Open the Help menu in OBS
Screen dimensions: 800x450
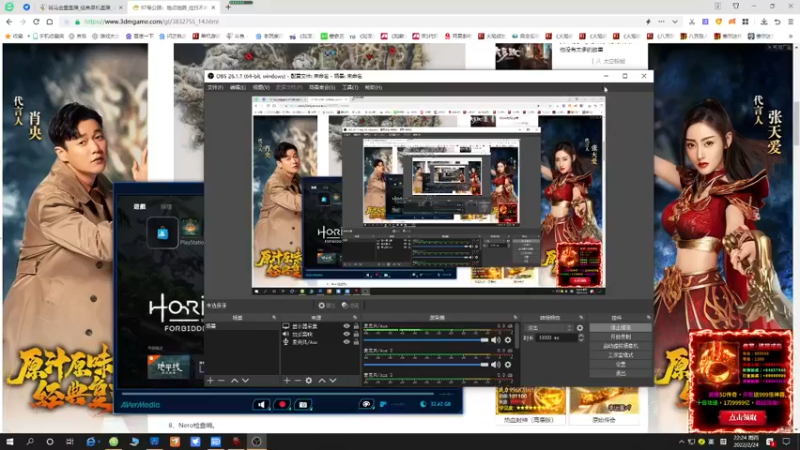[x=373, y=87]
